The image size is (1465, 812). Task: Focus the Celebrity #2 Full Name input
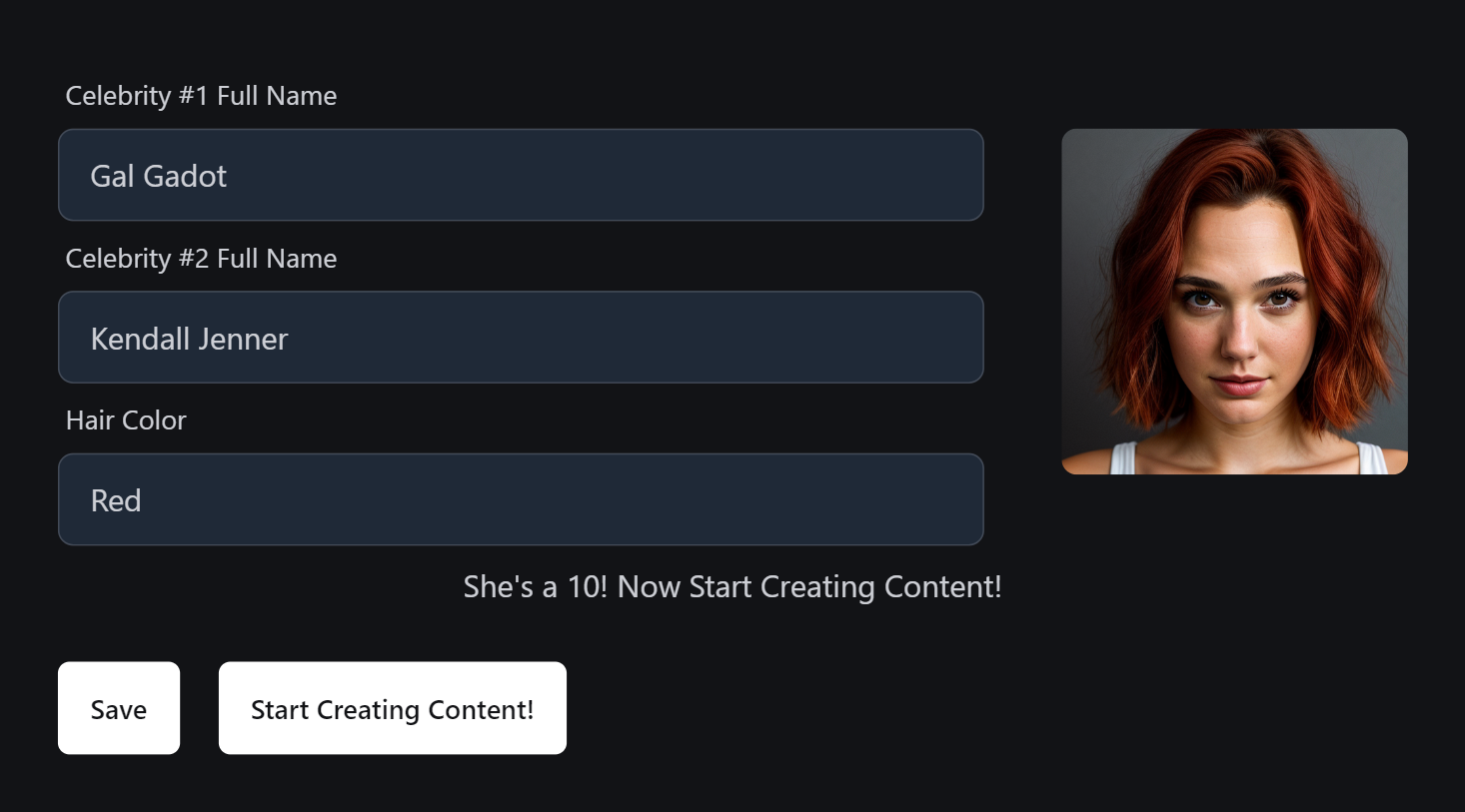coord(521,338)
